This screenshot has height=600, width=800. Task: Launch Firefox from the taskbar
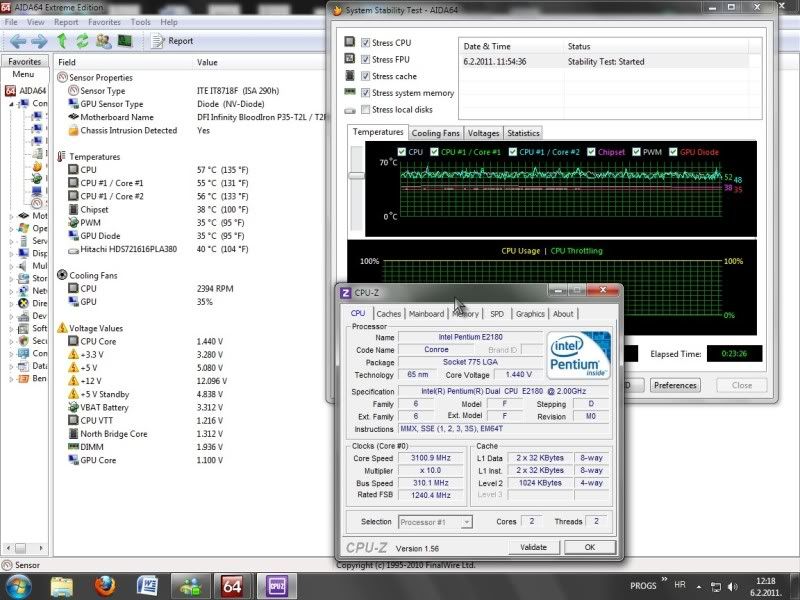105,586
